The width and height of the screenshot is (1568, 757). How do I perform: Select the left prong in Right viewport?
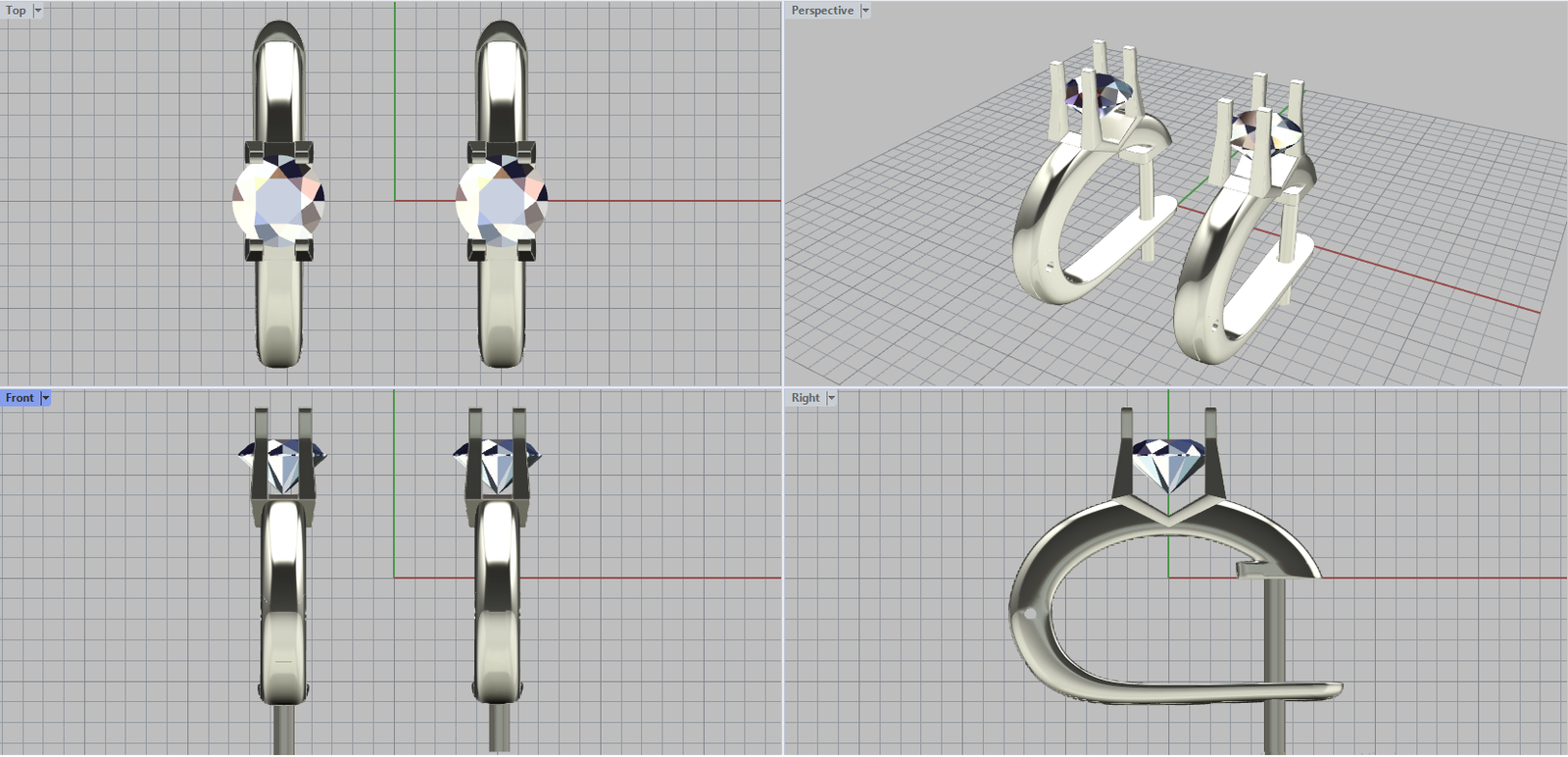click(x=1124, y=456)
